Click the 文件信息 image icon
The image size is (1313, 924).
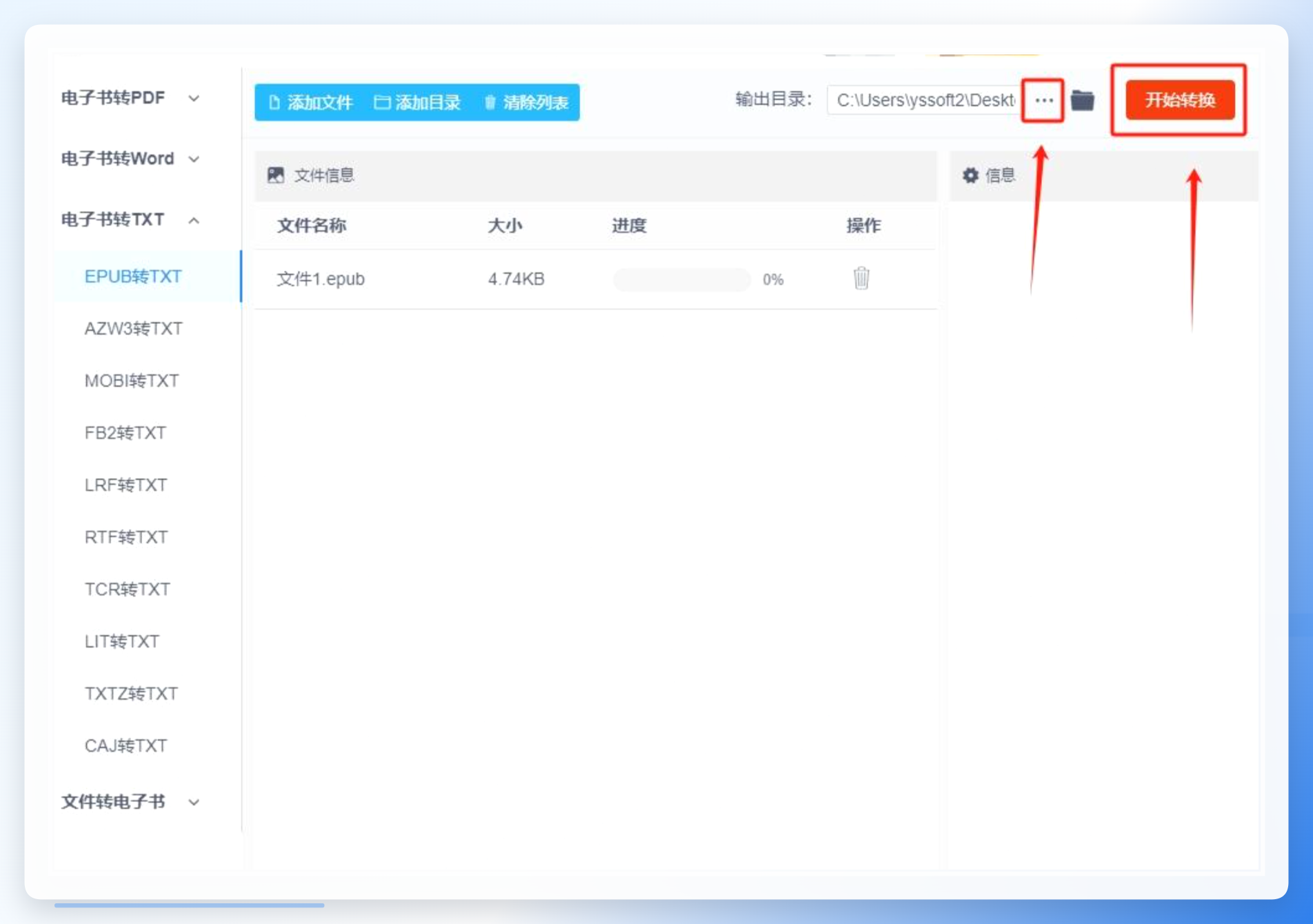[x=276, y=175]
